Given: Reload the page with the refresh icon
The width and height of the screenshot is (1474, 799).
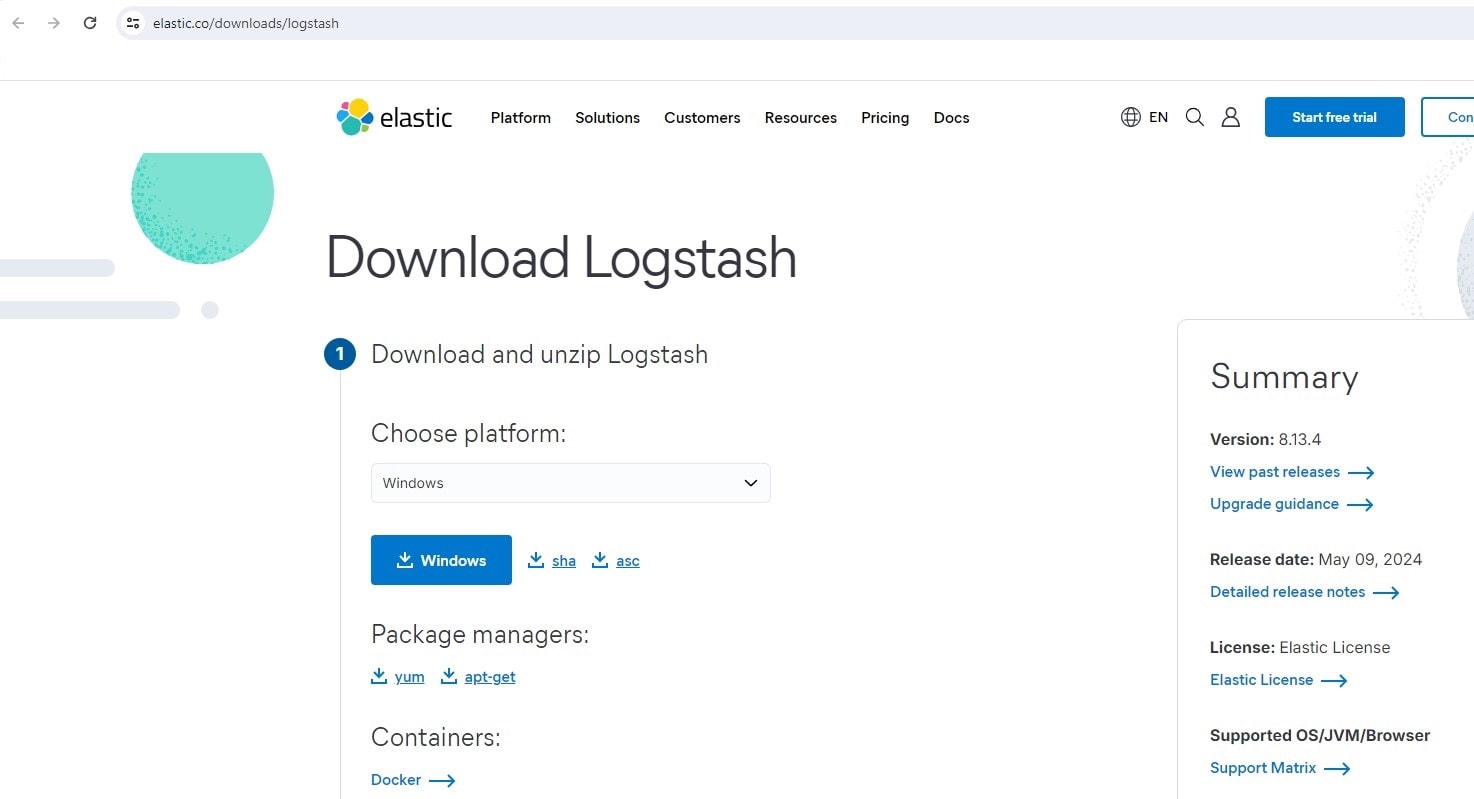Looking at the screenshot, I should (90, 23).
